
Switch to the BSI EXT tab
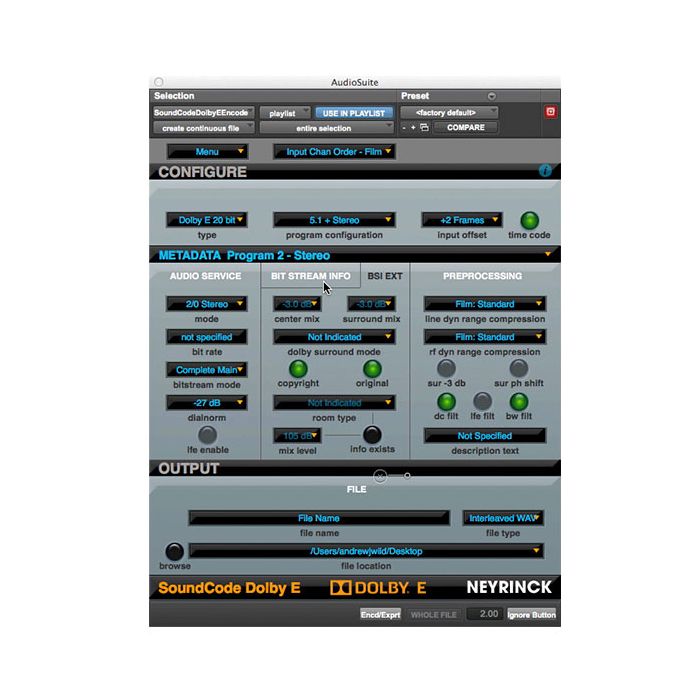pos(385,276)
